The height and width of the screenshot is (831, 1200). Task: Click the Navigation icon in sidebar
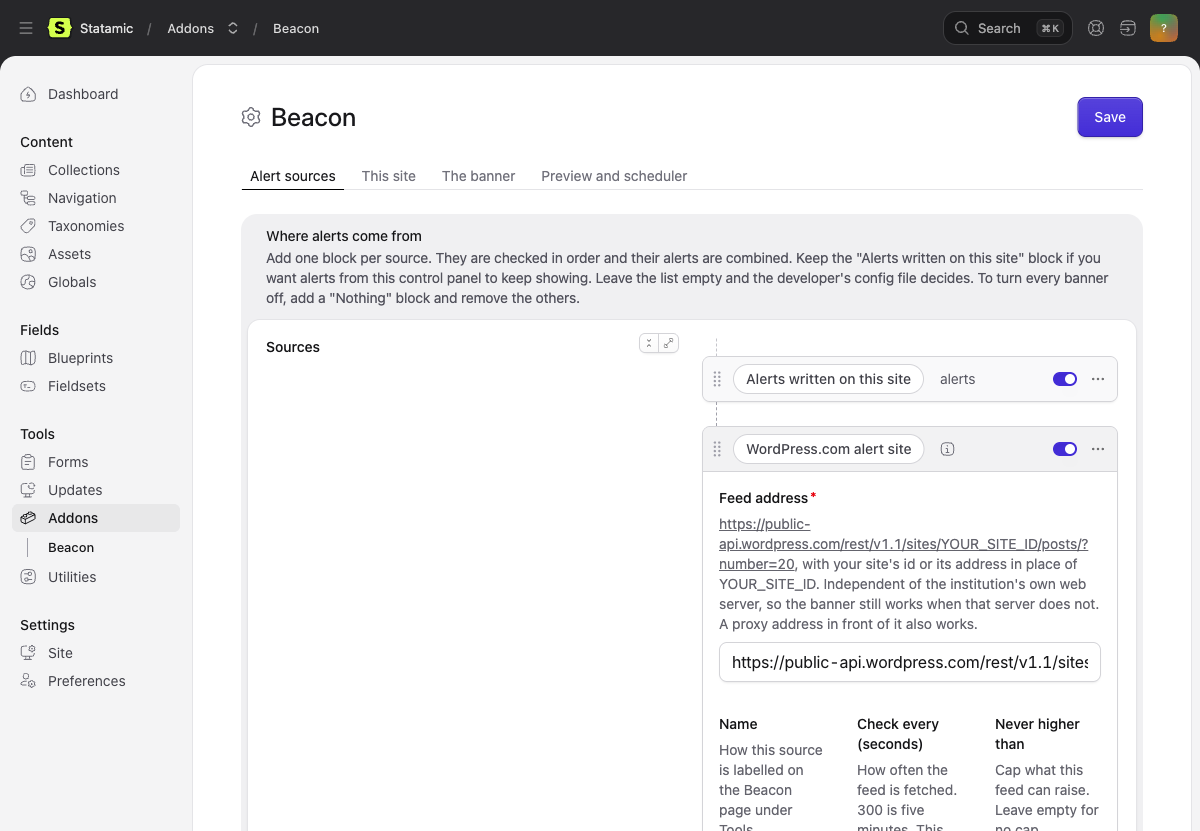pos(29,198)
